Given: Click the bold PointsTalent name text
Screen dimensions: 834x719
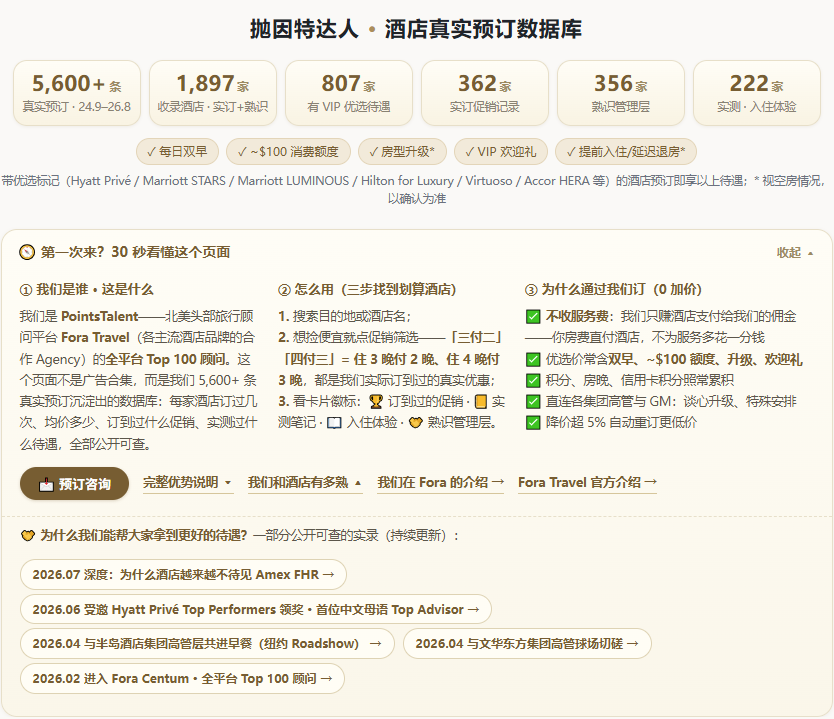Looking at the screenshot, I should pyautogui.click(x=99, y=316).
